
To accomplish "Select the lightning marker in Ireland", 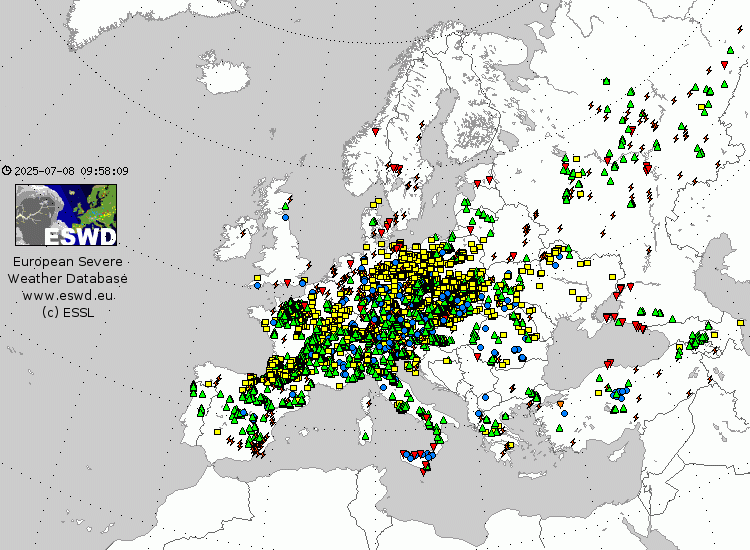I will pos(243,233).
